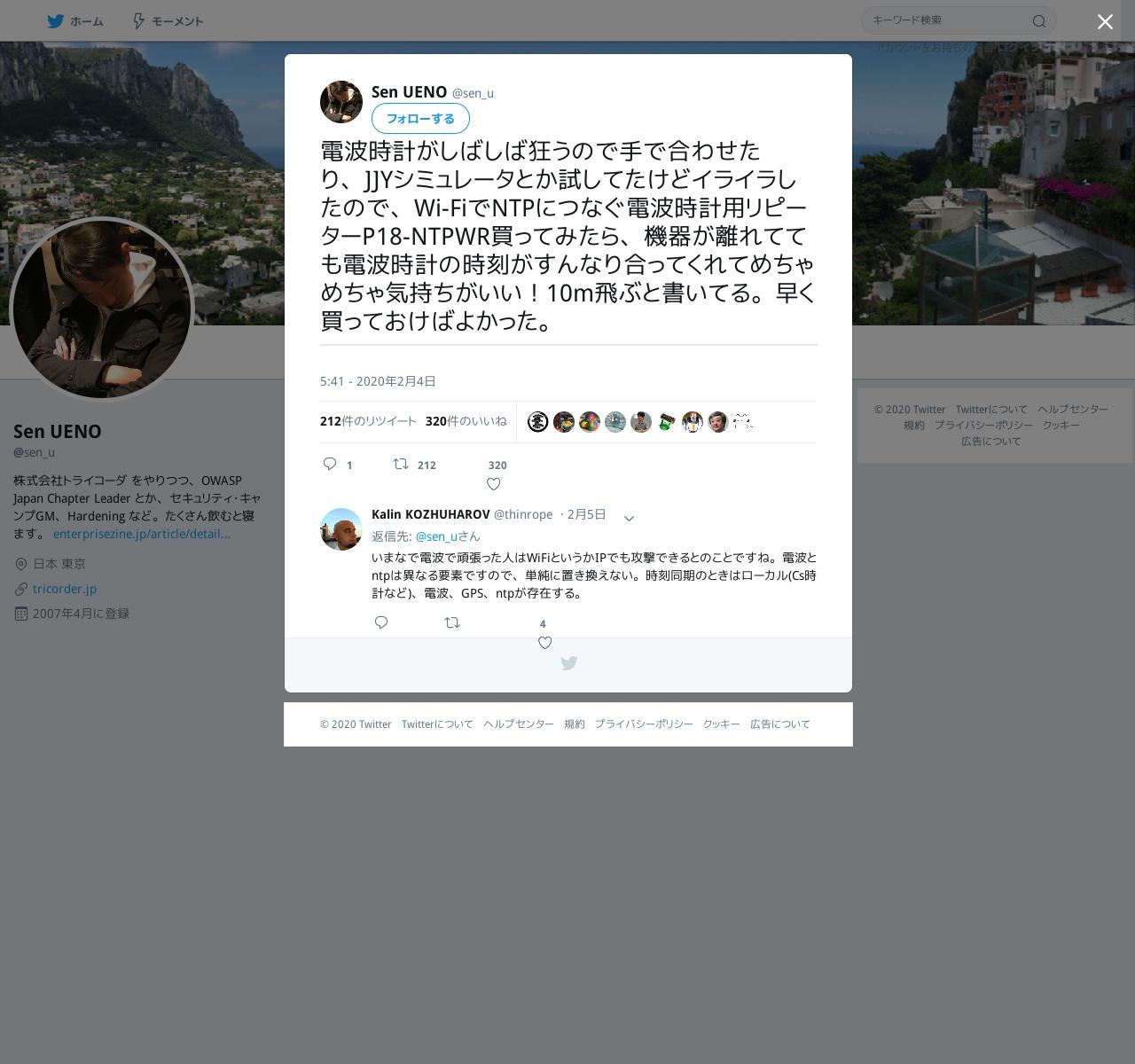Like Kalin KOZHUHAROV's reply tweet

pos(545,643)
